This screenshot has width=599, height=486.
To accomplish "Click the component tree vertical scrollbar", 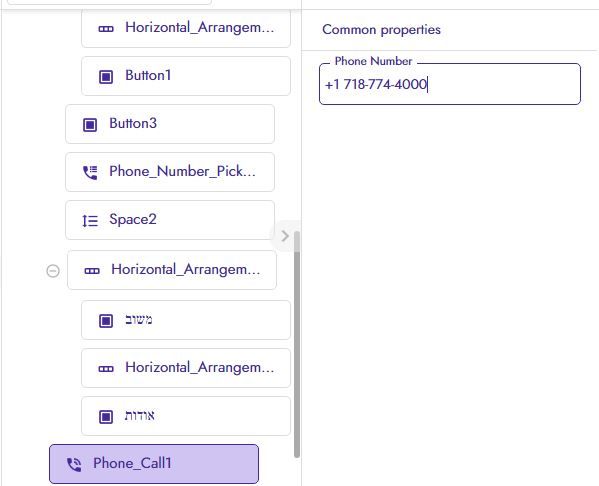I will (x=297, y=344).
